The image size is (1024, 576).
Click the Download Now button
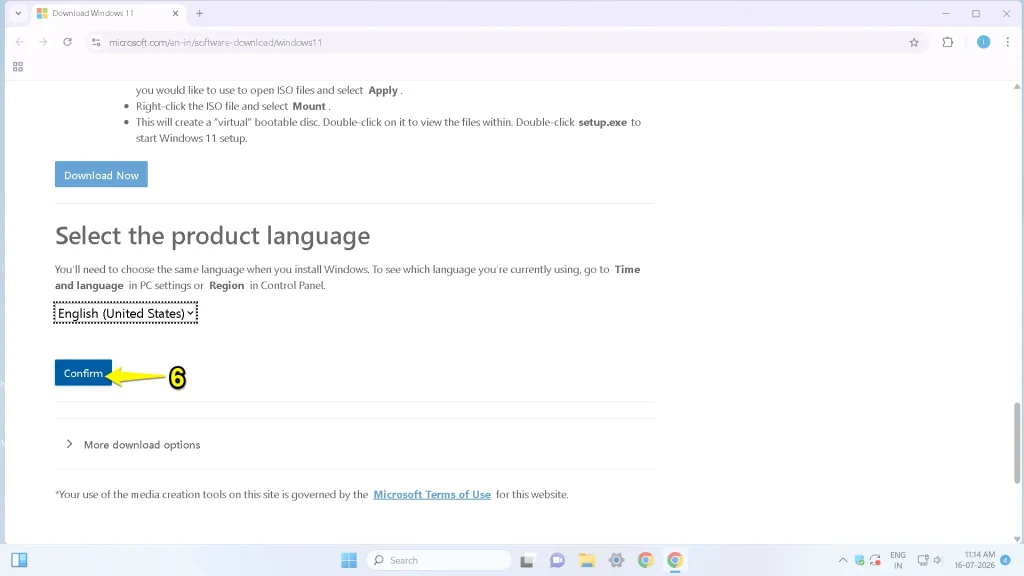click(101, 174)
